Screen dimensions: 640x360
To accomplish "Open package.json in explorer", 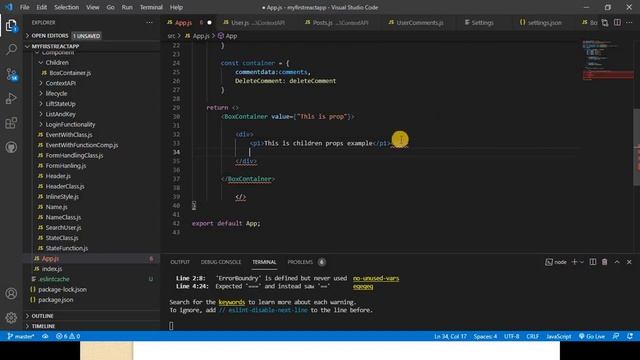I will [56, 300].
